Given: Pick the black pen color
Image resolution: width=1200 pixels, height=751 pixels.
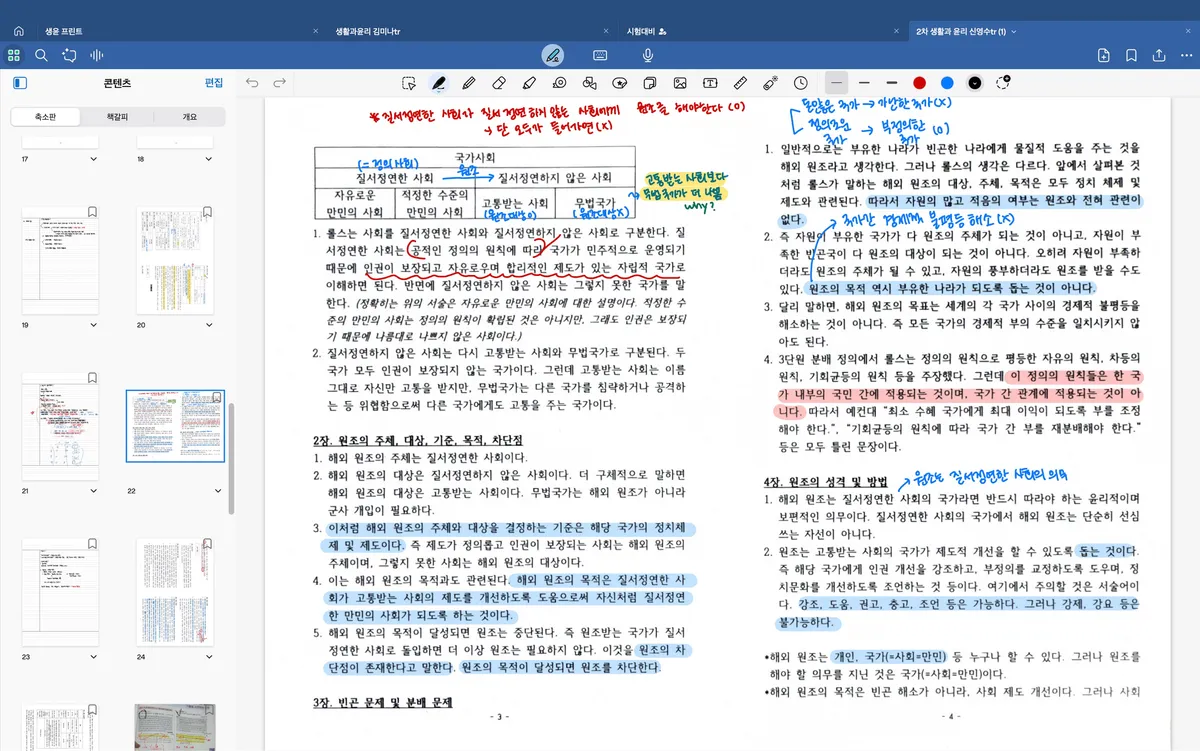Looking at the screenshot, I should coord(975,82).
